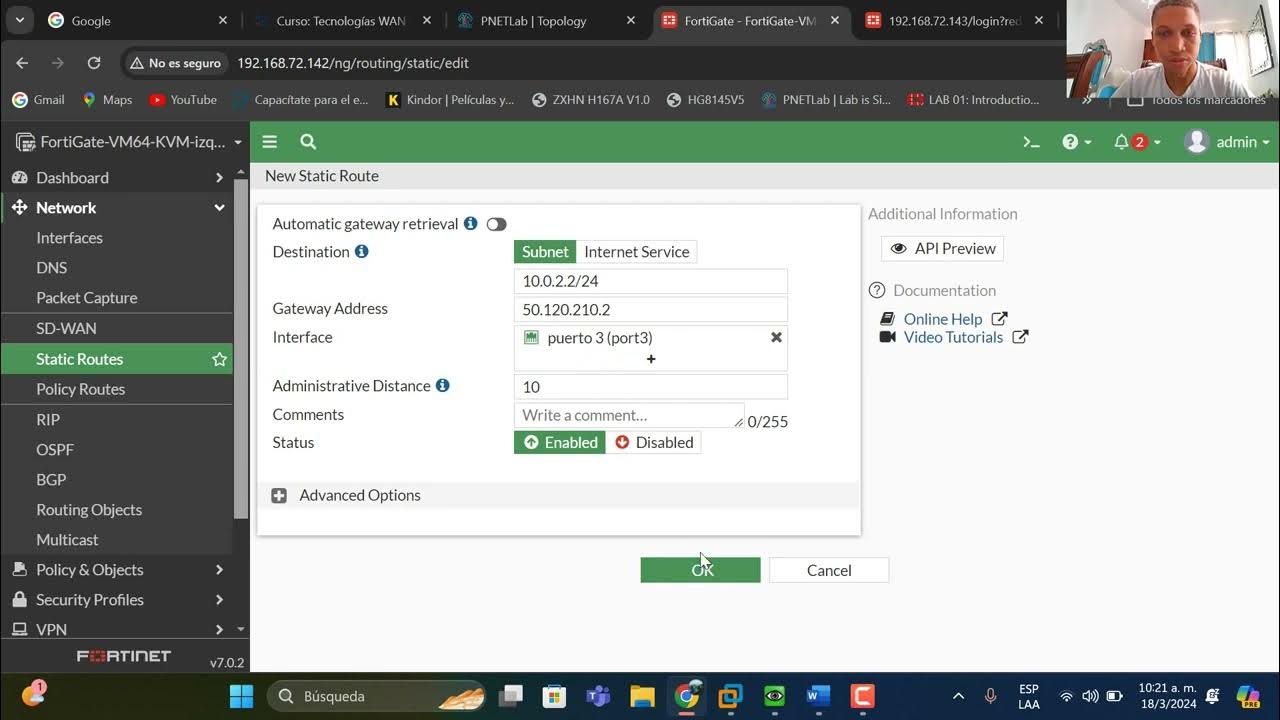Expand Policy & Objects menu
This screenshot has height=720, width=1280.
117,569
